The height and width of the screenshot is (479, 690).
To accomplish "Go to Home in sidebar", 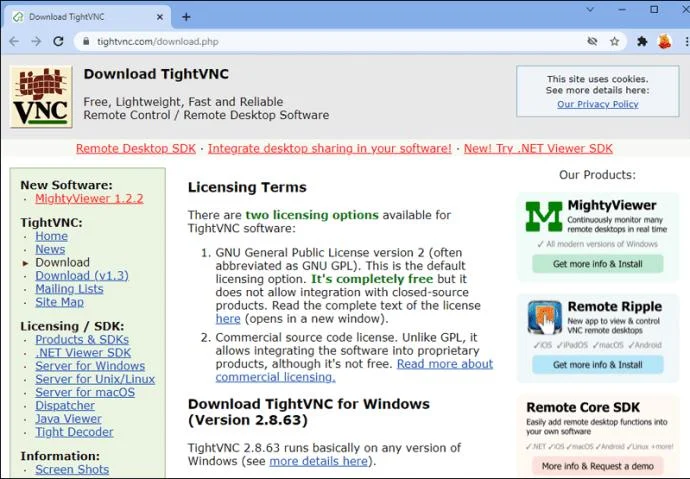I will pos(51,236).
